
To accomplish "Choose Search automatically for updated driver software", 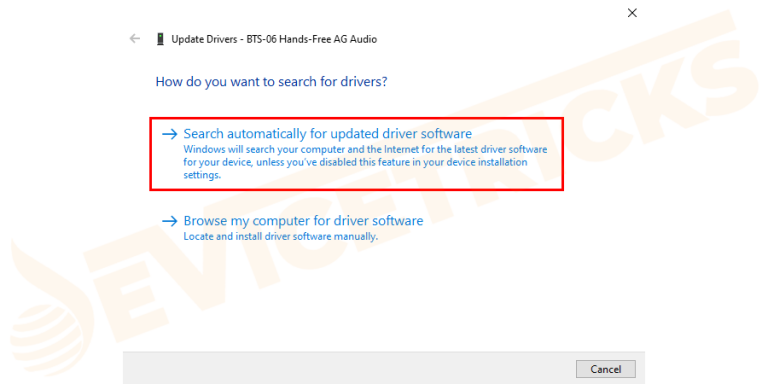I will (x=327, y=134).
